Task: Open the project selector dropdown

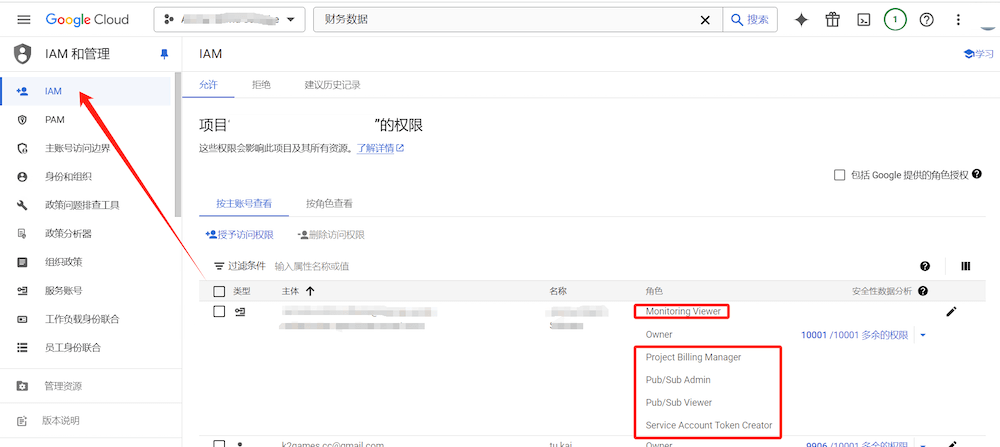Action: click(x=230, y=20)
